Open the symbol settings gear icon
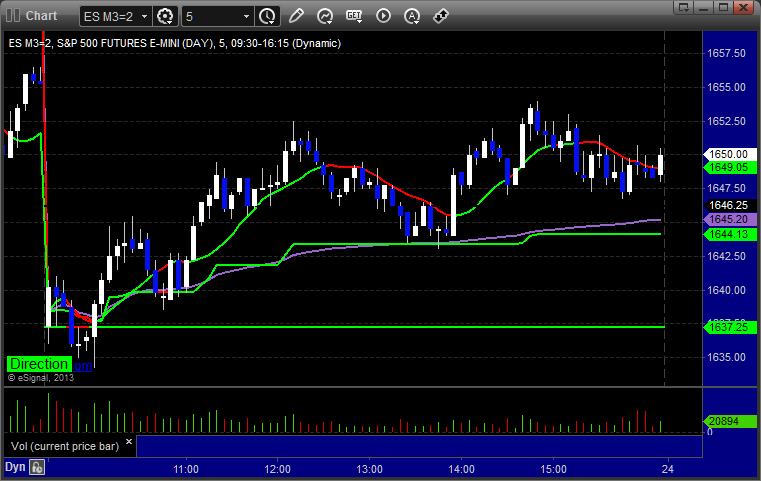 pyautogui.click(x=166, y=16)
